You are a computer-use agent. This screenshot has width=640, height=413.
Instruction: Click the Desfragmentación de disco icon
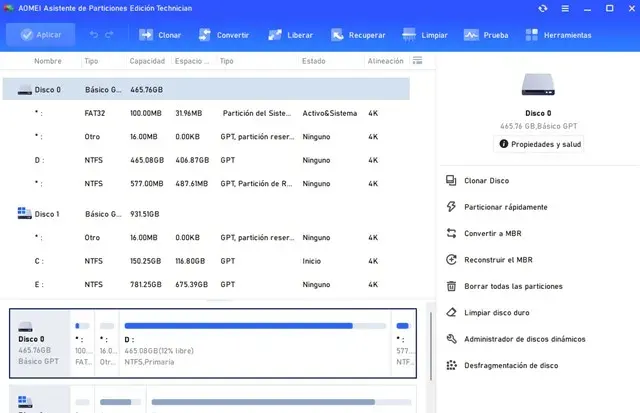pos(451,365)
